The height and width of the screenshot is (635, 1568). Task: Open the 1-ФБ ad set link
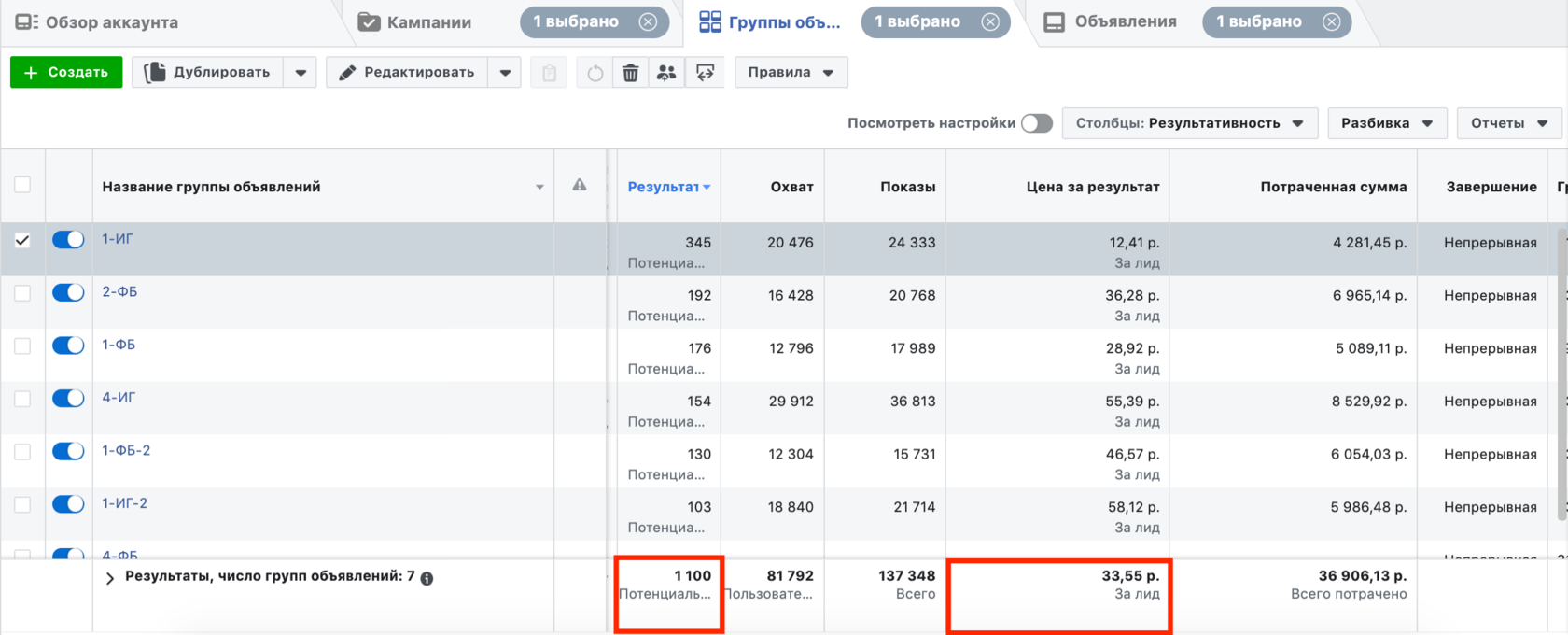[x=119, y=345]
